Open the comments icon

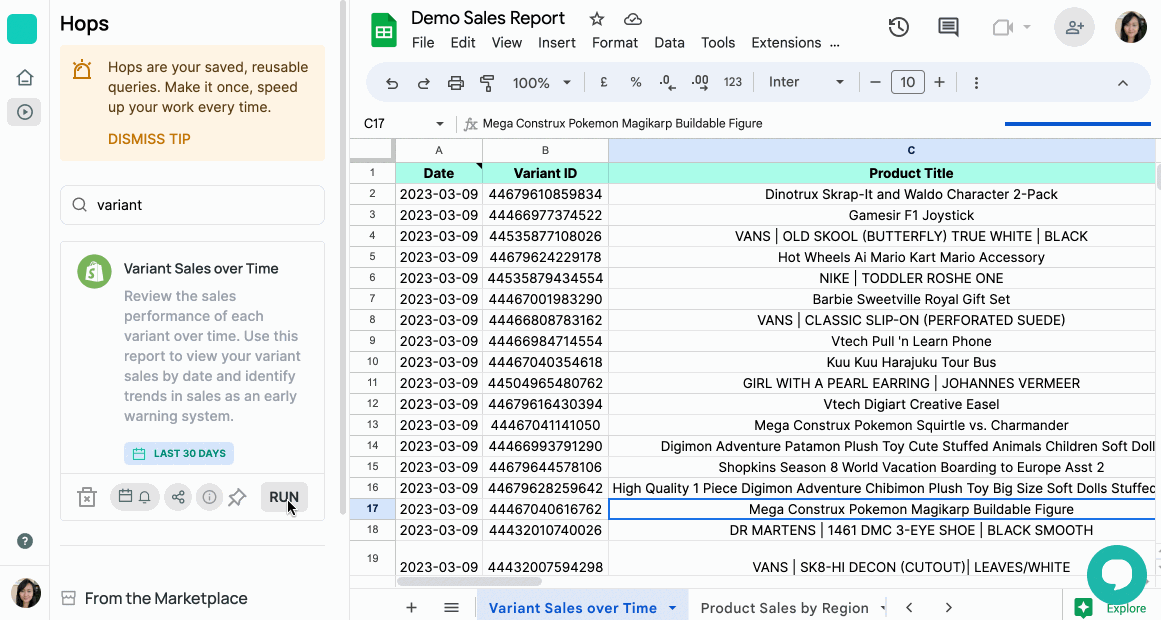pos(948,27)
